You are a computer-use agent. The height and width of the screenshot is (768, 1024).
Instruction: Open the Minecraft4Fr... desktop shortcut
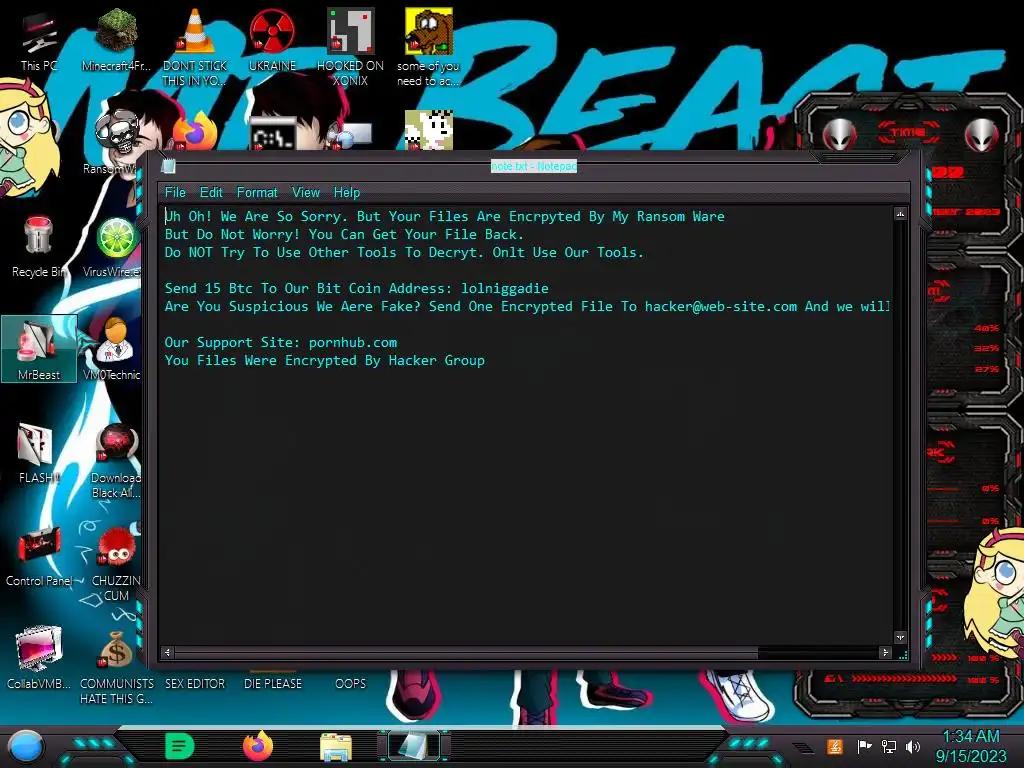click(116, 40)
